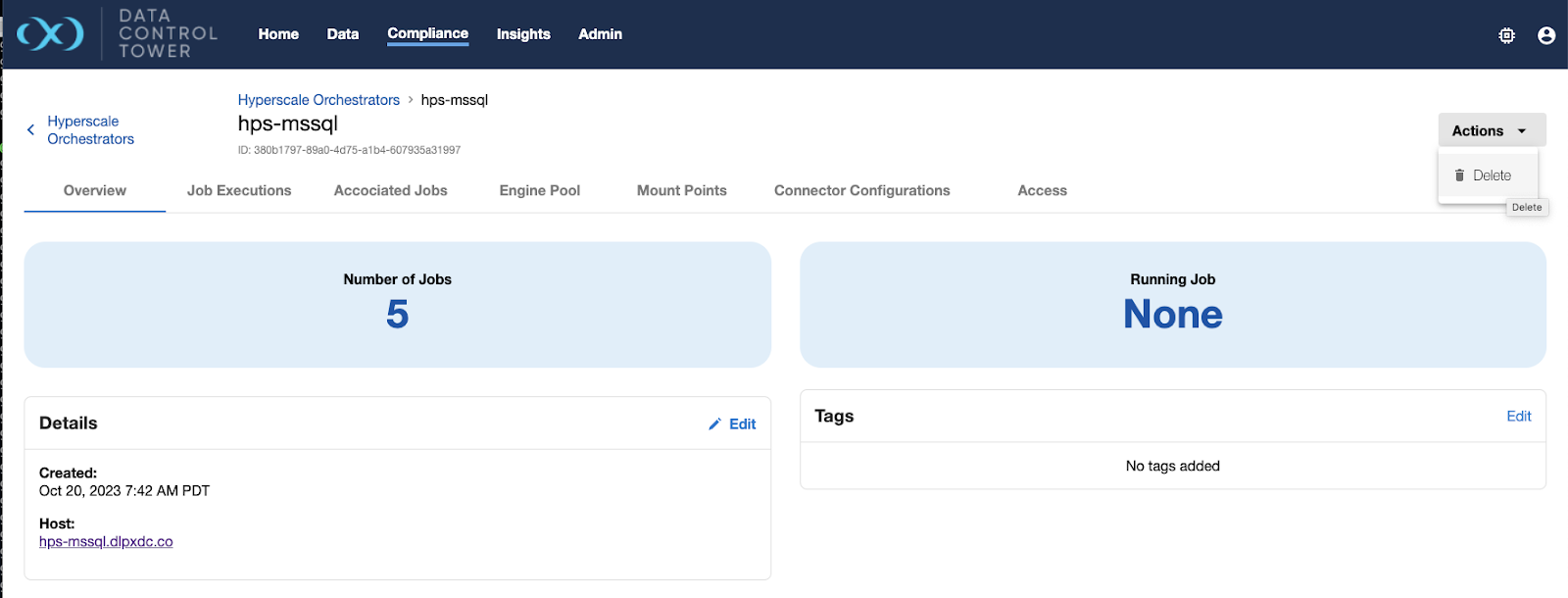Select Delete from the Actions menu
Image resolution: width=1568 pixels, height=598 pixels.
click(x=1491, y=175)
